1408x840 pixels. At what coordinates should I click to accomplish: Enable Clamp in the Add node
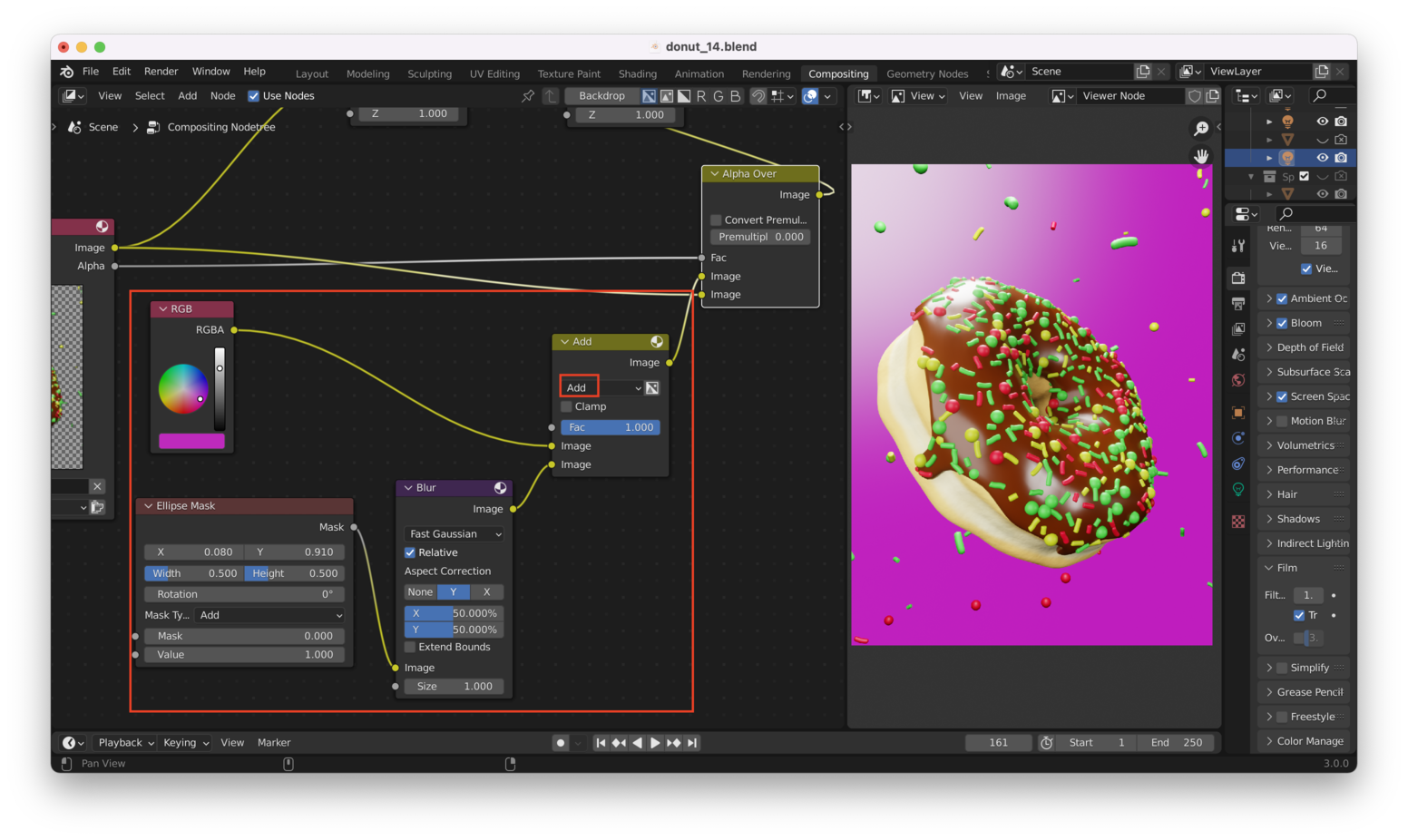pos(567,406)
